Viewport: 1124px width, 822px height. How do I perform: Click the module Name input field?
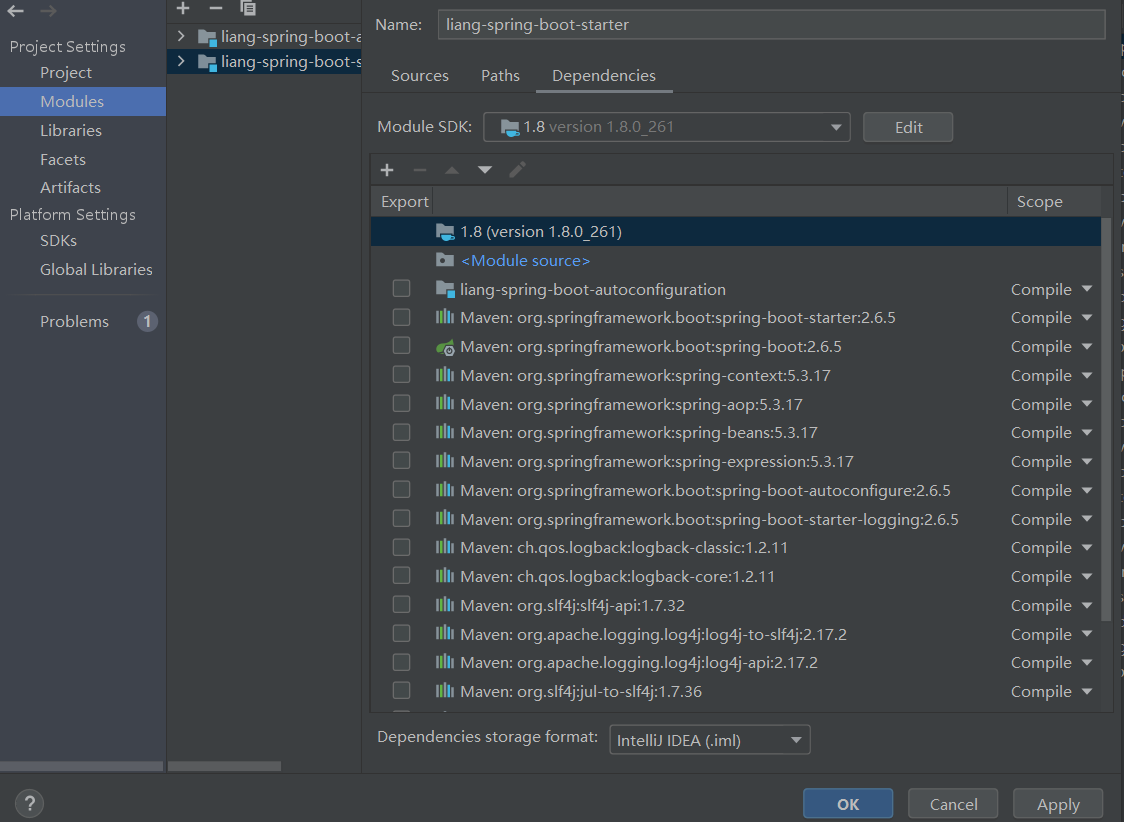pyautogui.click(x=771, y=24)
